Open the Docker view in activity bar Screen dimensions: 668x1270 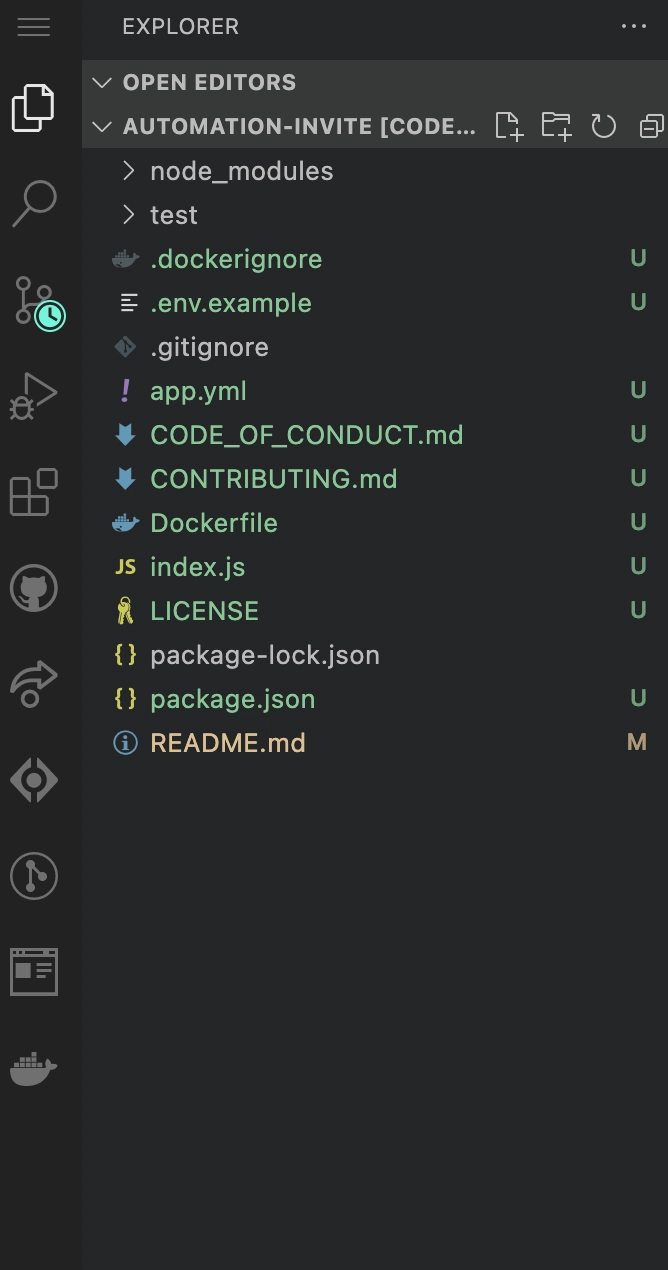[x=34, y=1068]
